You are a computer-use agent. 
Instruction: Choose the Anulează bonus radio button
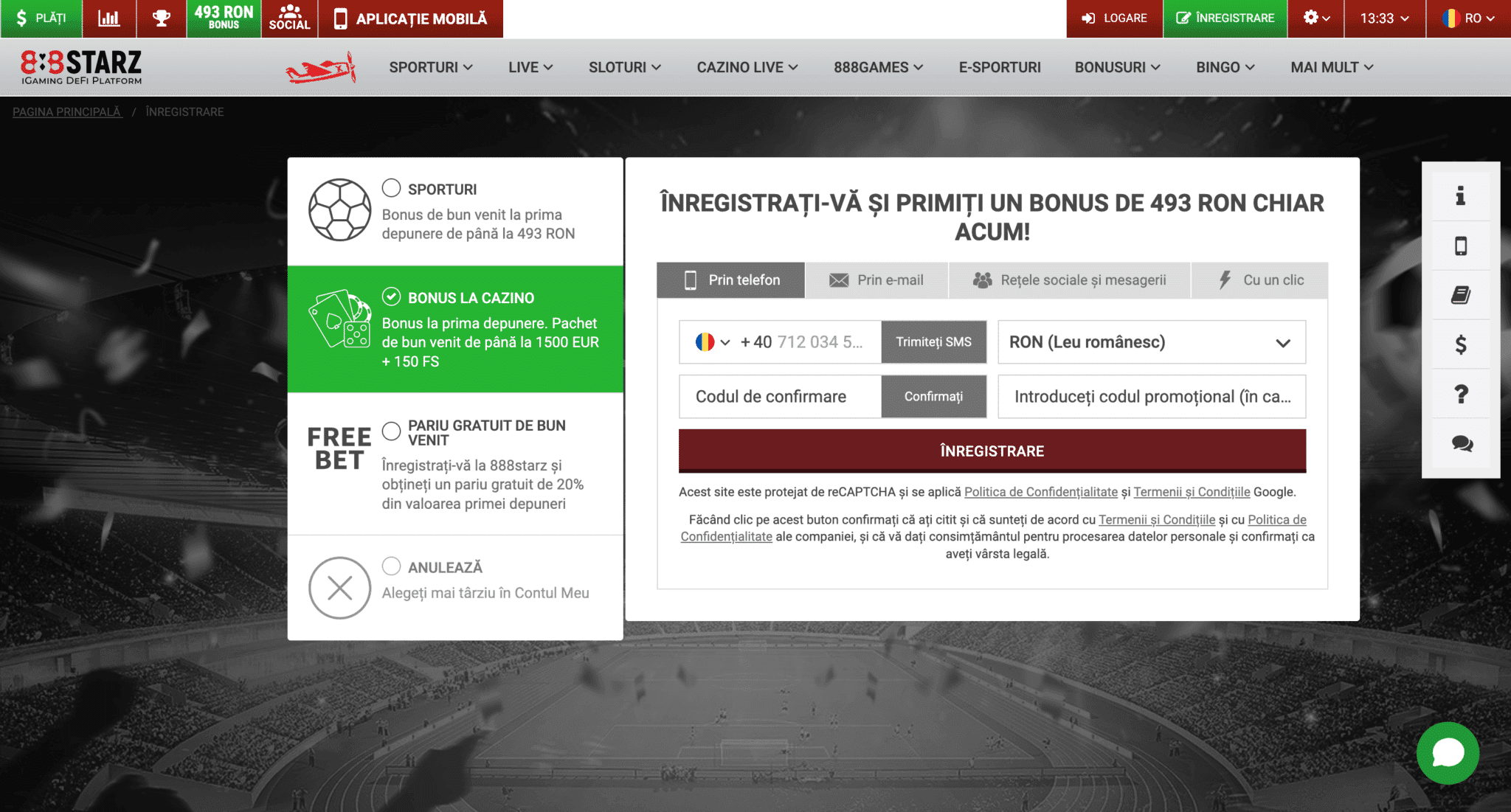tap(391, 566)
